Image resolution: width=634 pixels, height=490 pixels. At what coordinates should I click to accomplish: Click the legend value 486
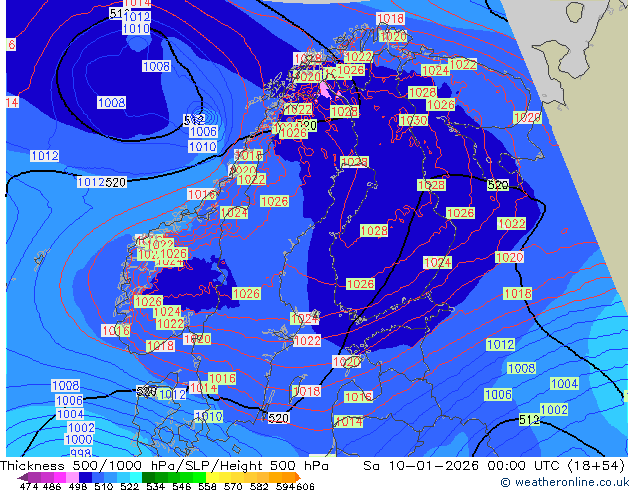click(x=51, y=486)
